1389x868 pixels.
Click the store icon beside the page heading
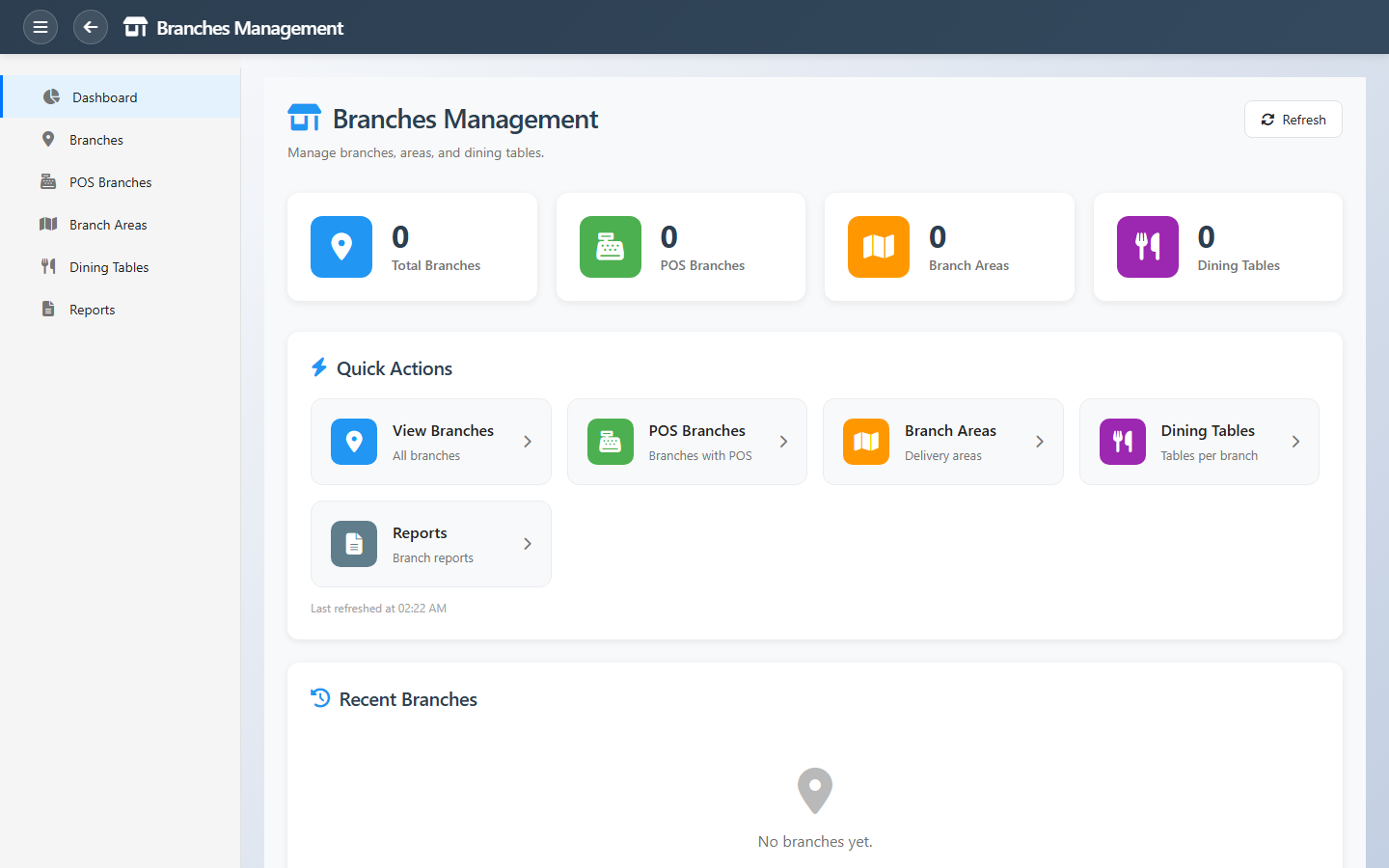click(305, 119)
